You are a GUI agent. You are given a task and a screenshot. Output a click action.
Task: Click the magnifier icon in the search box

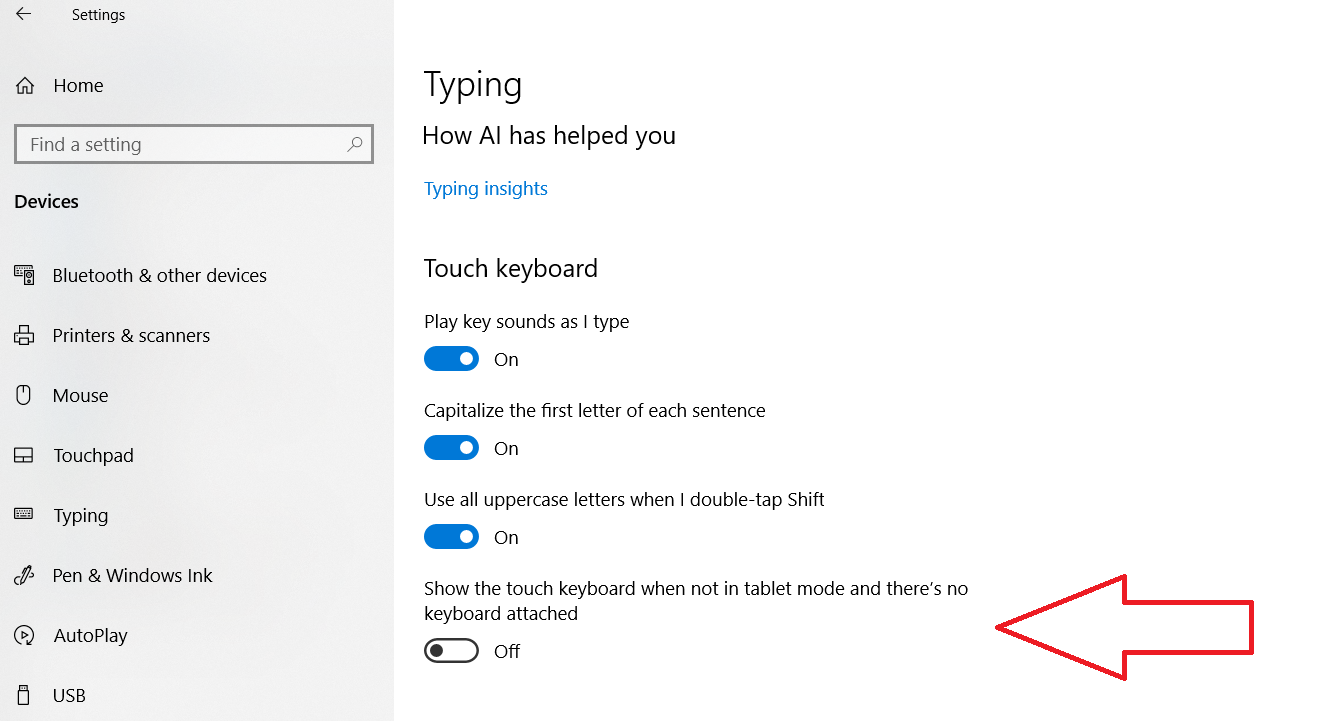[x=355, y=144]
